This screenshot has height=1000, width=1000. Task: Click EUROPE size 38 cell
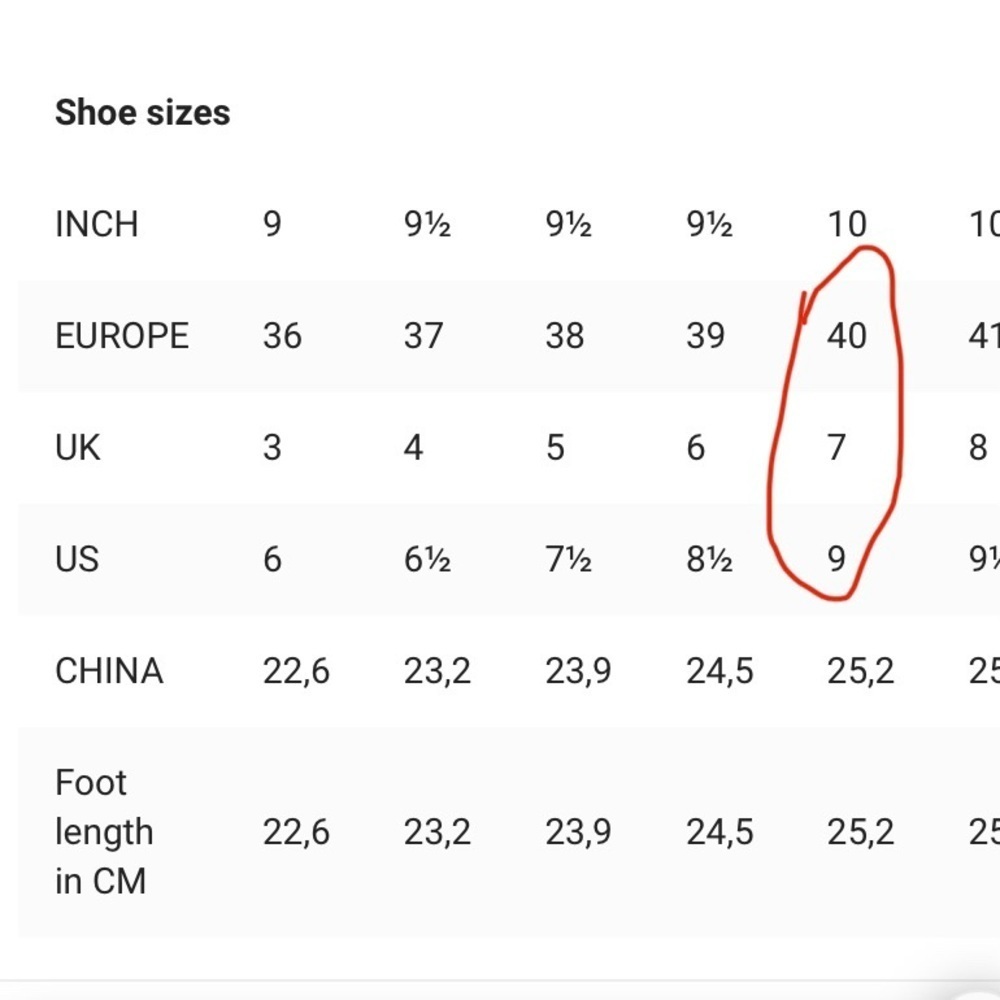pos(564,335)
